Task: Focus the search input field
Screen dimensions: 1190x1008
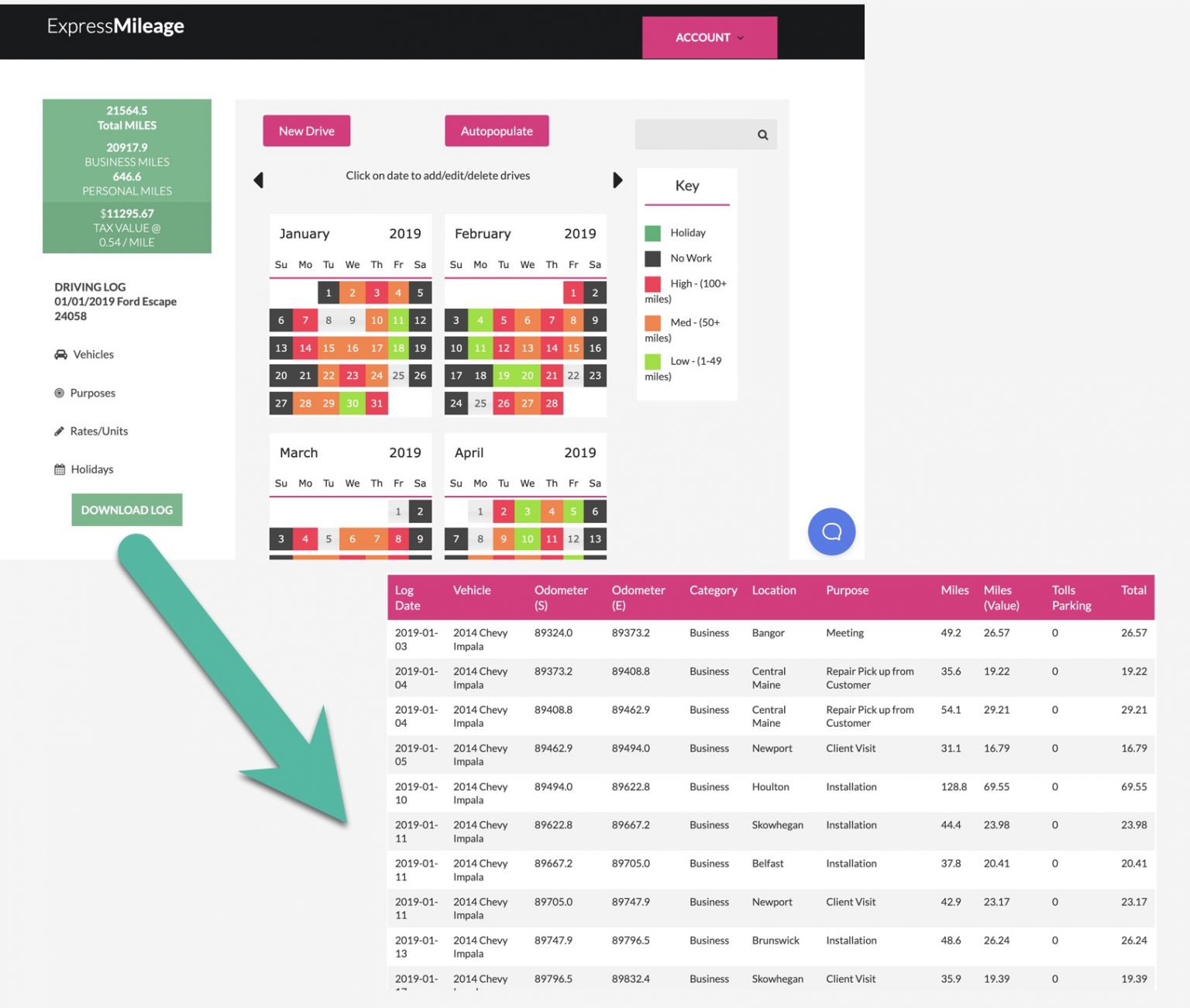Action: tap(693, 135)
